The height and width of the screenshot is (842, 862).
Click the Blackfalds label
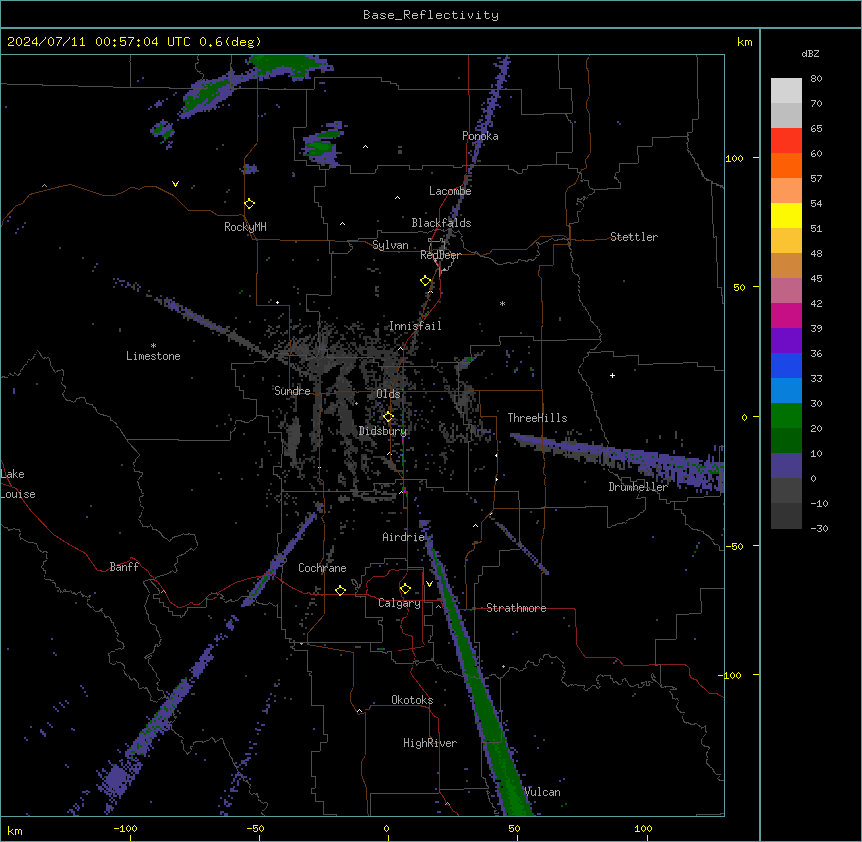coord(441,223)
